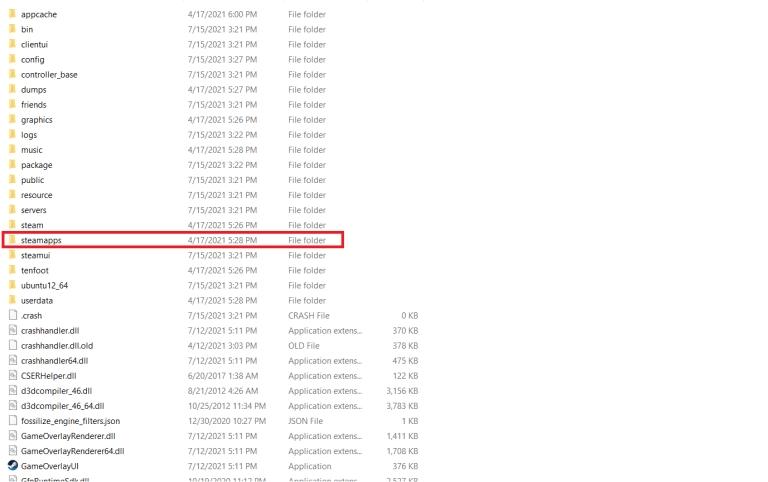The width and height of the screenshot is (768, 482).
Task: Select the .crash file name
Action: [31, 316]
